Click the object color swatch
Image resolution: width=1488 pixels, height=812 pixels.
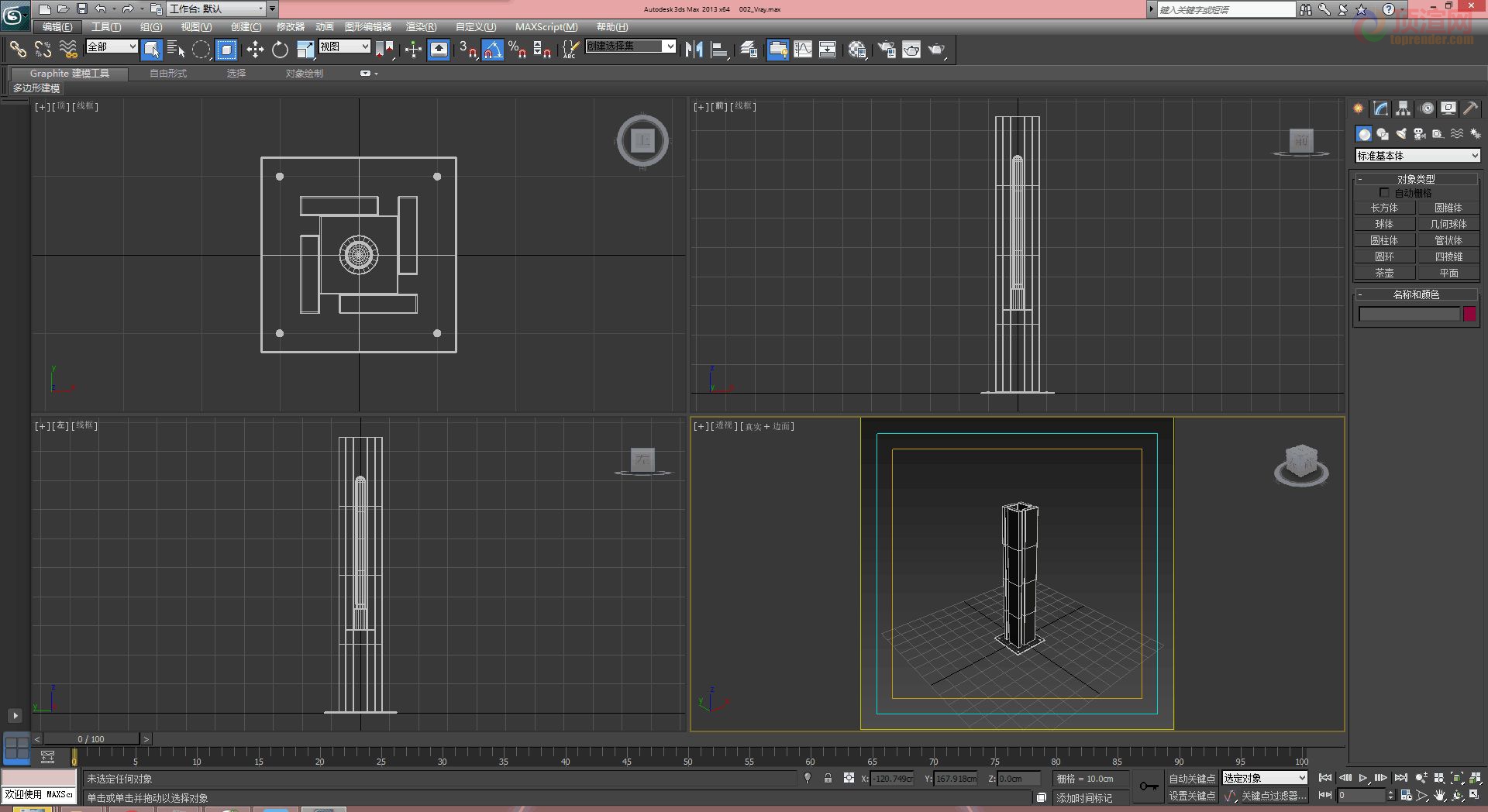tap(1469, 314)
